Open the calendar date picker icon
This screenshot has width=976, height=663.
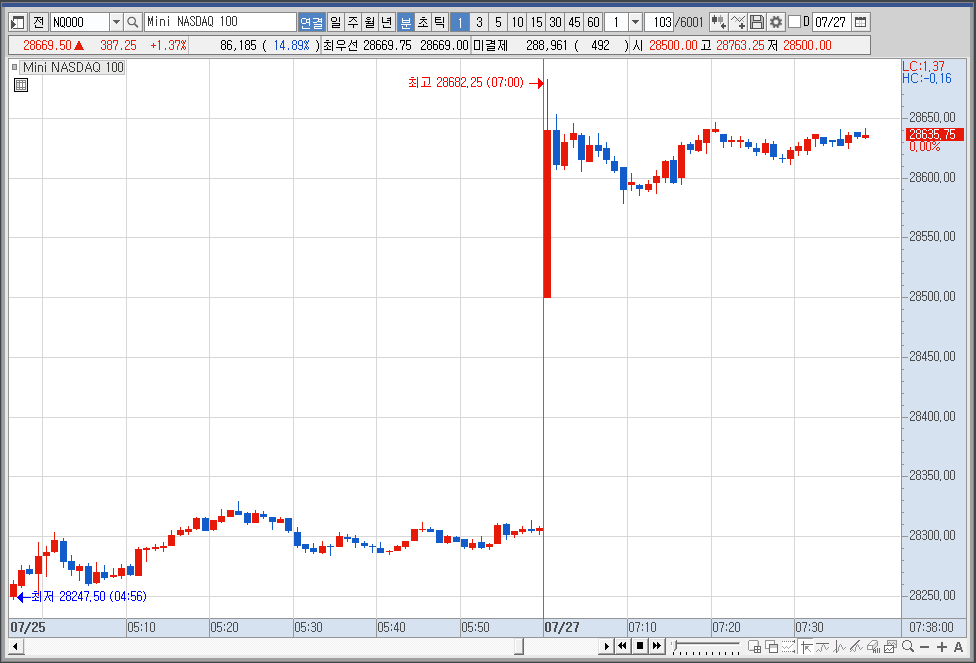click(860, 22)
